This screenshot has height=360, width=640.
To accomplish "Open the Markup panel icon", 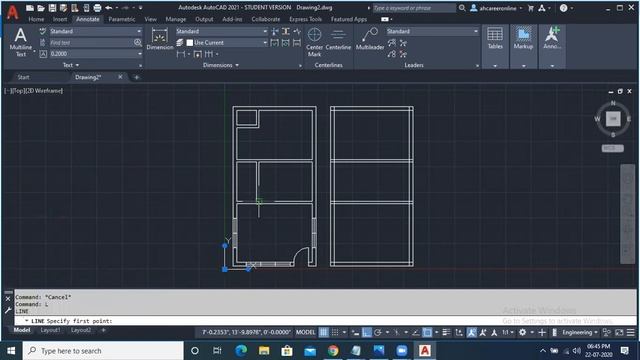I will coord(523,38).
